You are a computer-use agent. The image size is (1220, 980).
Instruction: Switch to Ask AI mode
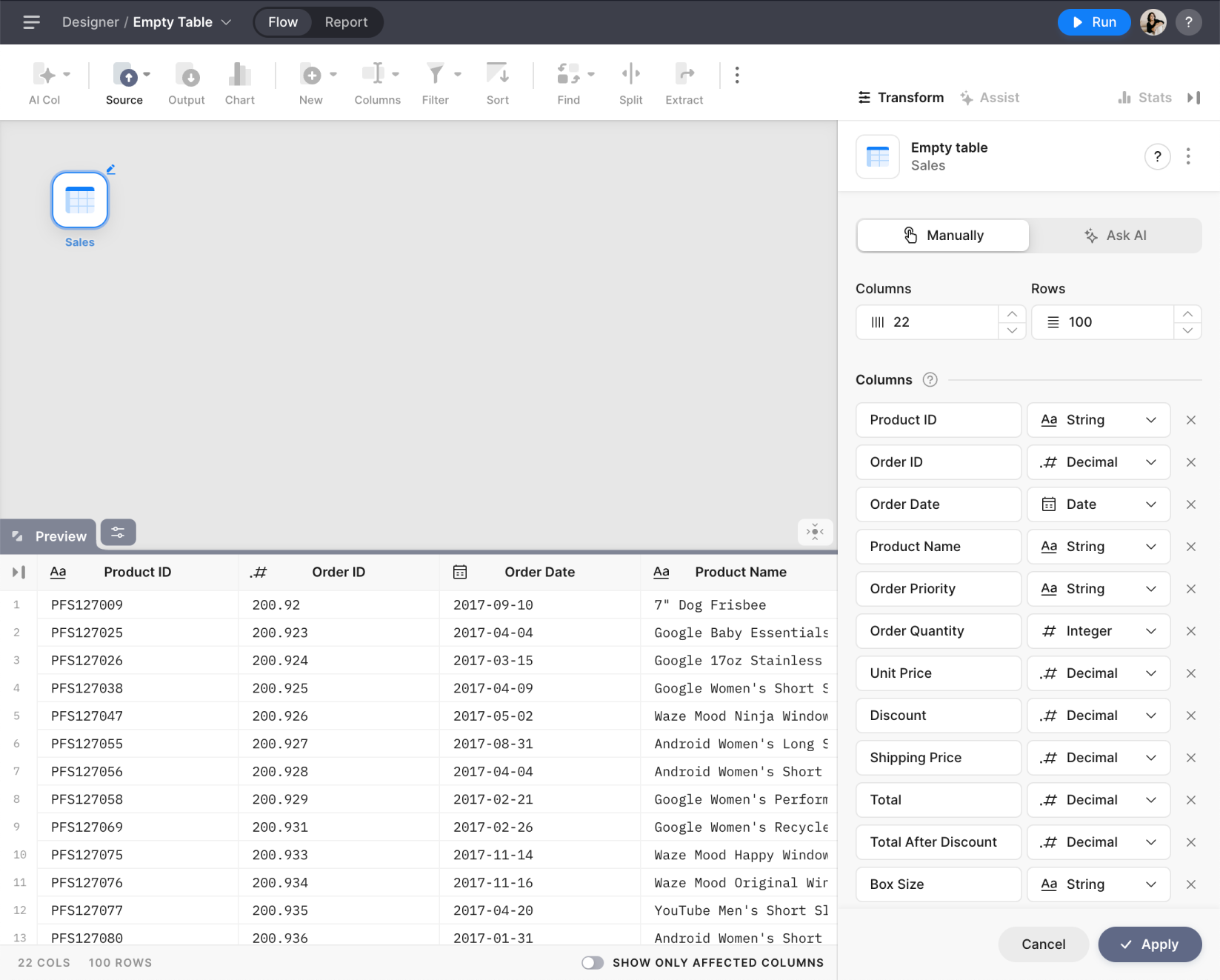click(1115, 236)
